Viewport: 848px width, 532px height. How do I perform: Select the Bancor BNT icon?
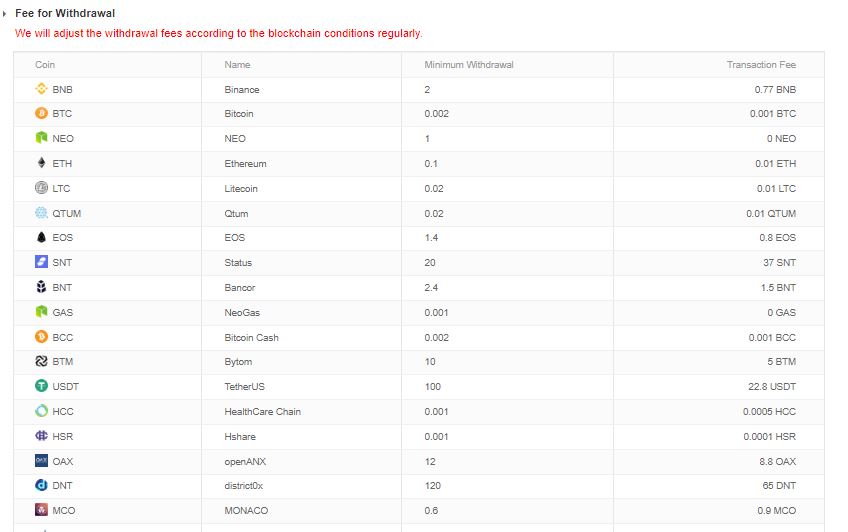[41, 287]
